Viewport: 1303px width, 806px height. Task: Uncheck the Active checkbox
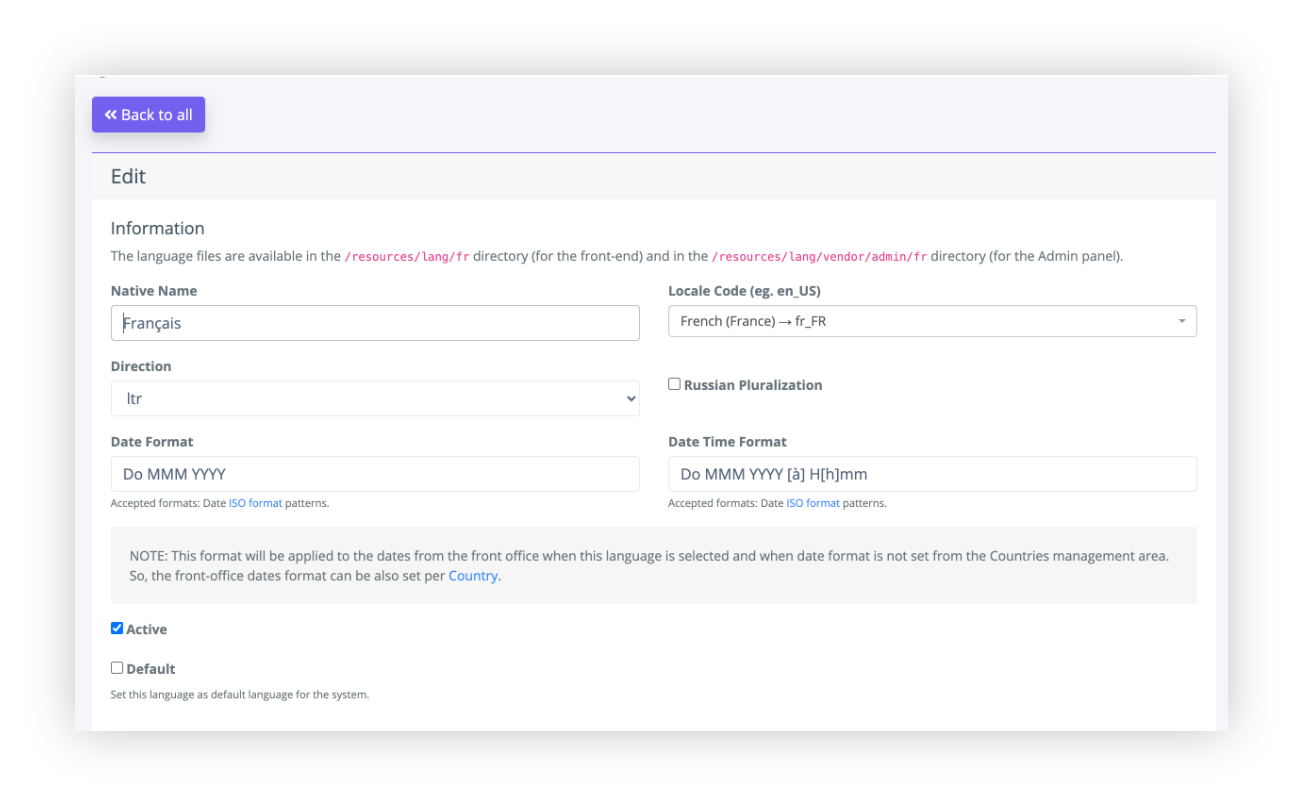tap(117, 629)
